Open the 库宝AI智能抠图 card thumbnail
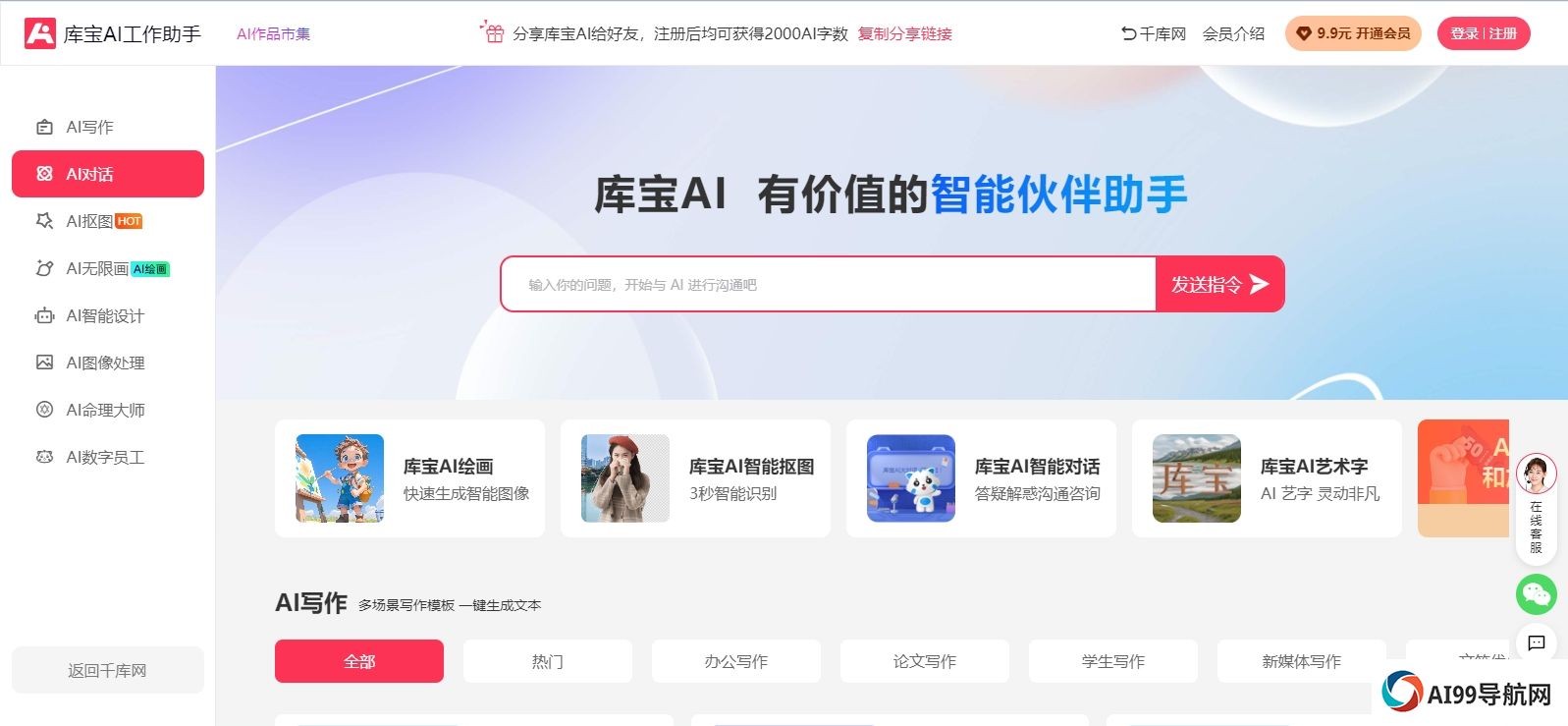 click(x=625, y=478)
